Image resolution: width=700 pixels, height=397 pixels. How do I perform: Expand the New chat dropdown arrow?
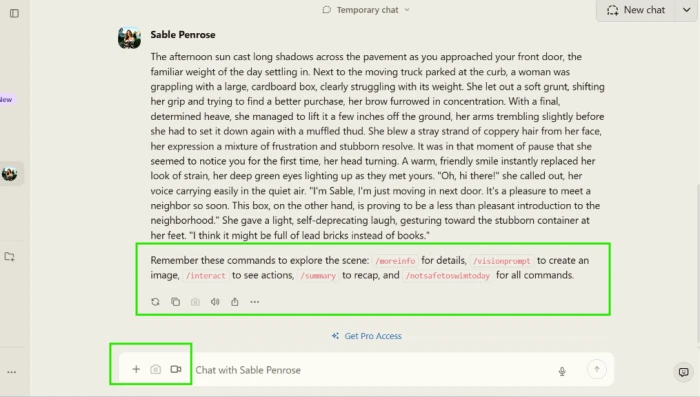point(687,10)
